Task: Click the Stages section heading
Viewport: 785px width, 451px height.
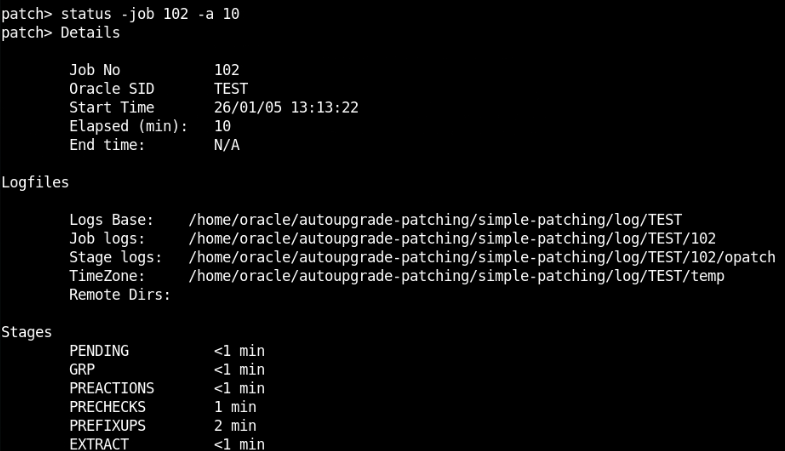Action: pyautogui.click(x=27, y=332)
